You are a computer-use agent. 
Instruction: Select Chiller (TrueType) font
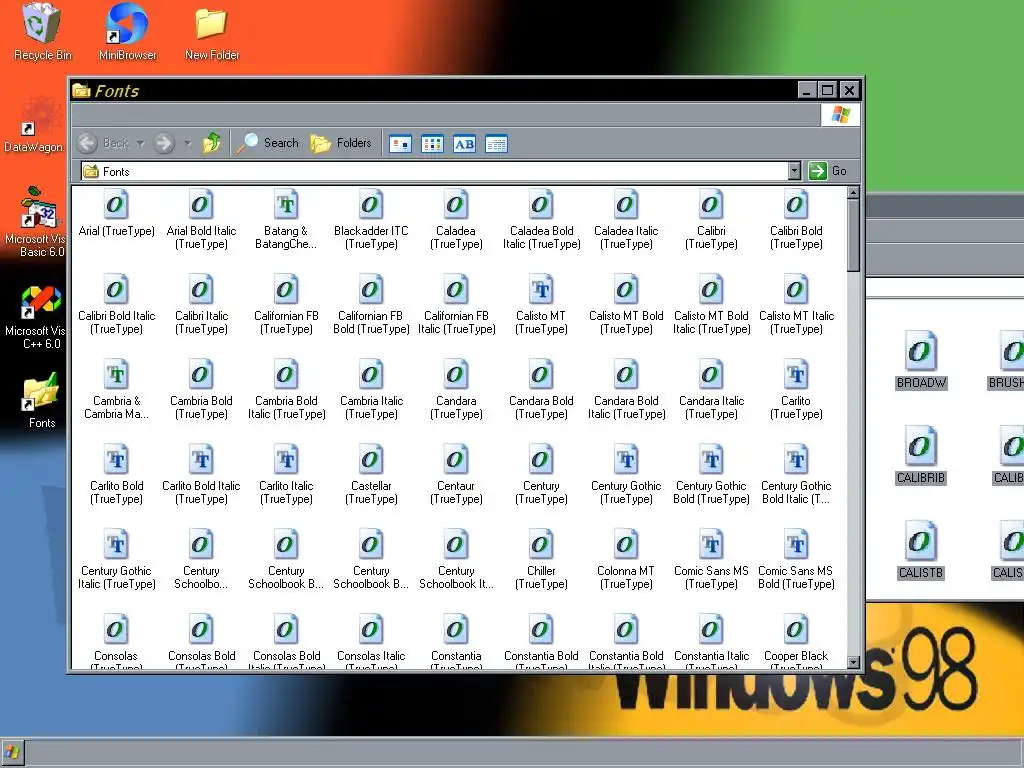(x=541, y=559)
